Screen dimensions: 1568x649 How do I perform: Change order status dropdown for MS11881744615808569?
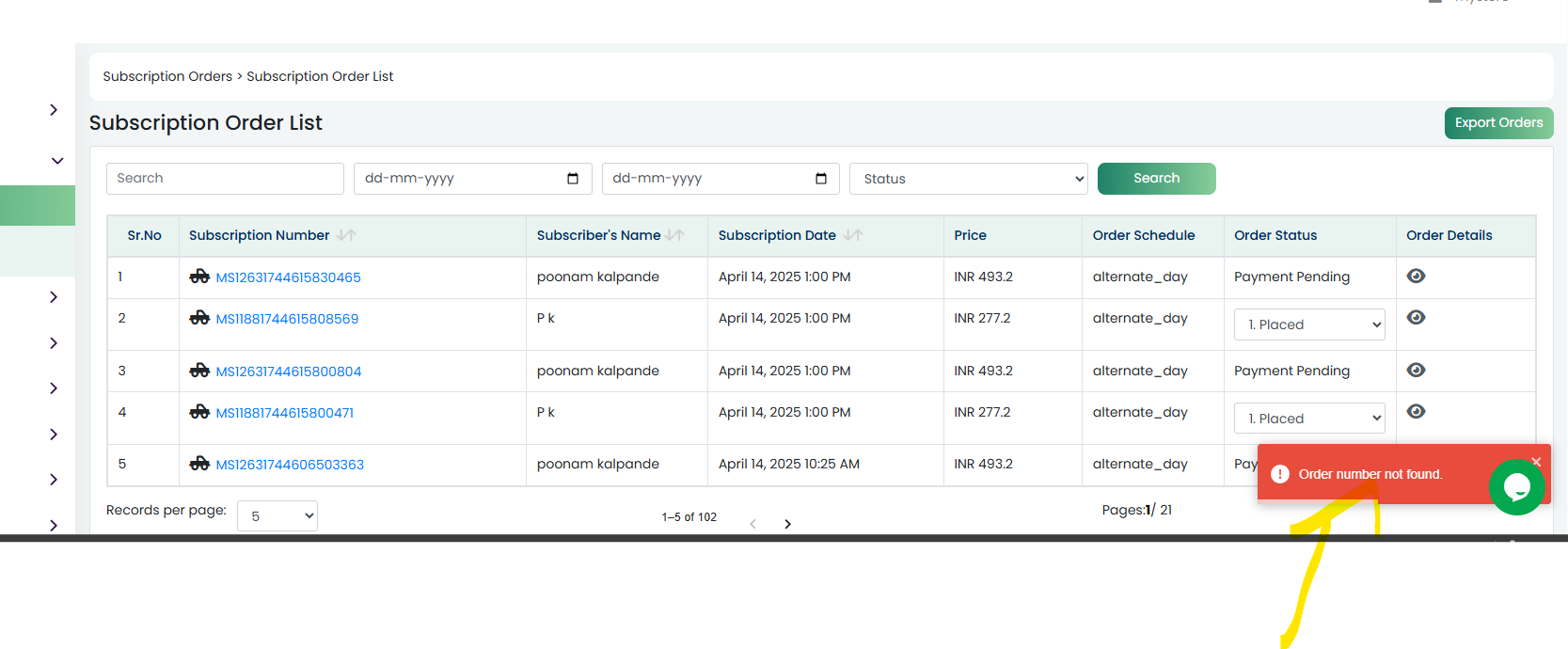[x=1309, y=324]
